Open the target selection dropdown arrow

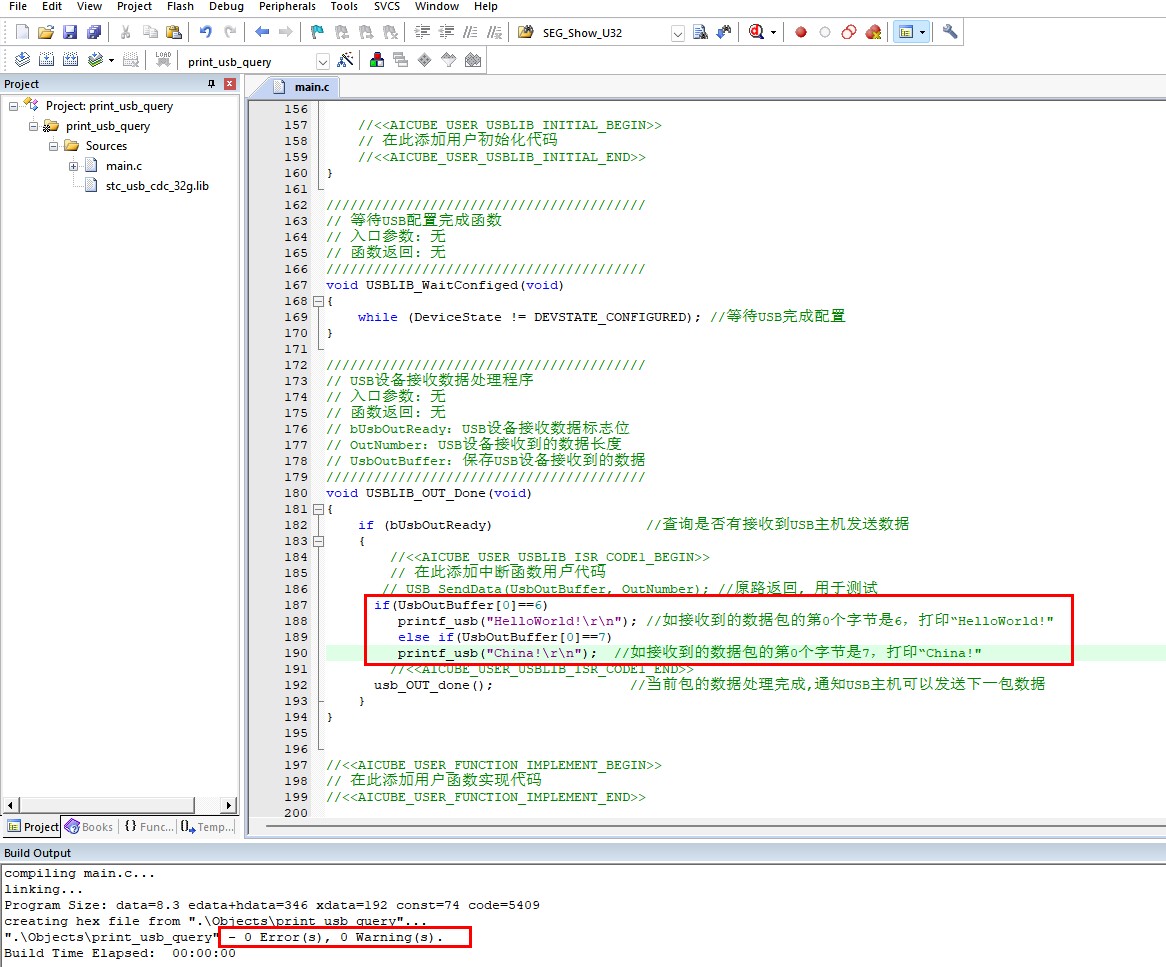coord(323,62)
